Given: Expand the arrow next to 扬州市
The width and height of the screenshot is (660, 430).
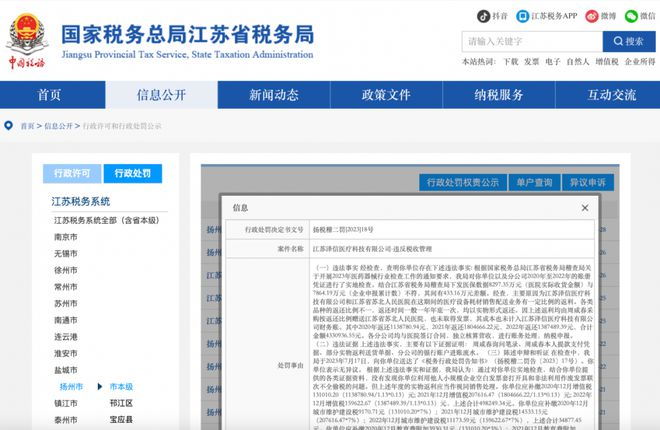Looking at the screenshot, I should pos(100,386).
